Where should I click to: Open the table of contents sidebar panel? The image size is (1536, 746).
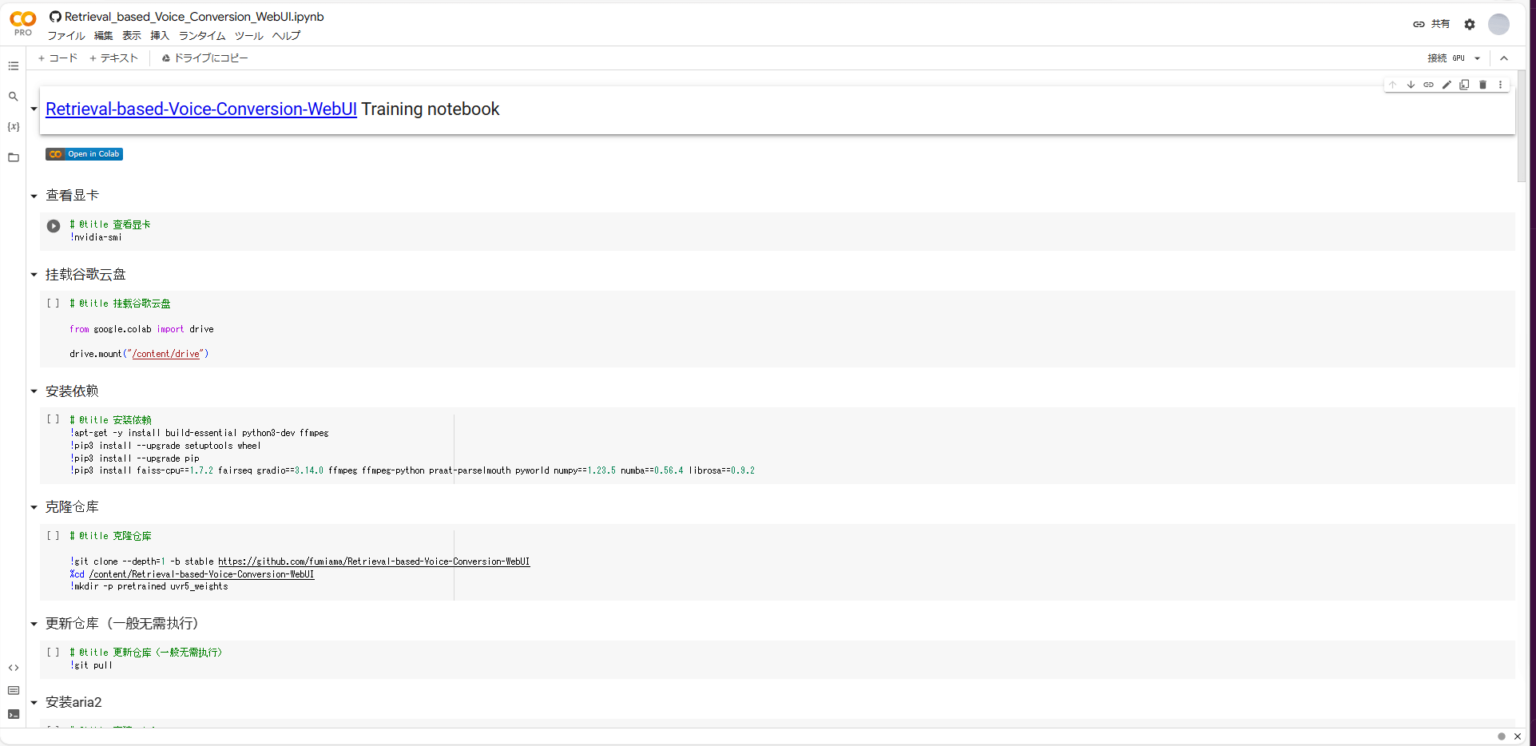13,66
